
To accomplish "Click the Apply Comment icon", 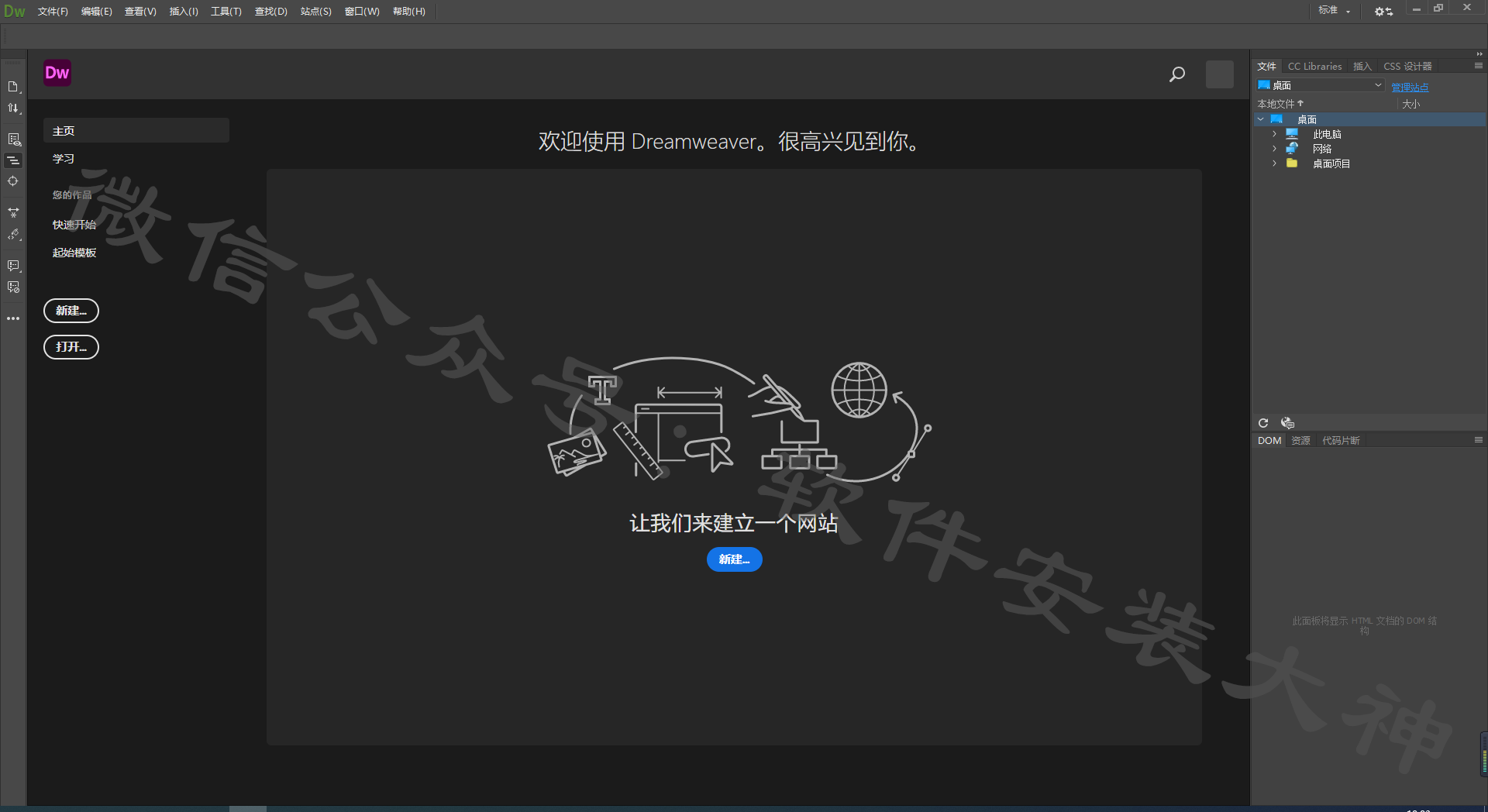I will tap(13, 266).
